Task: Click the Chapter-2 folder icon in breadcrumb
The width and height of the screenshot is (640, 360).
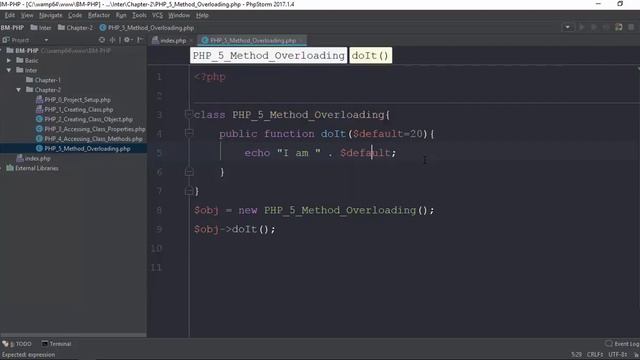Action: point(61,28)
